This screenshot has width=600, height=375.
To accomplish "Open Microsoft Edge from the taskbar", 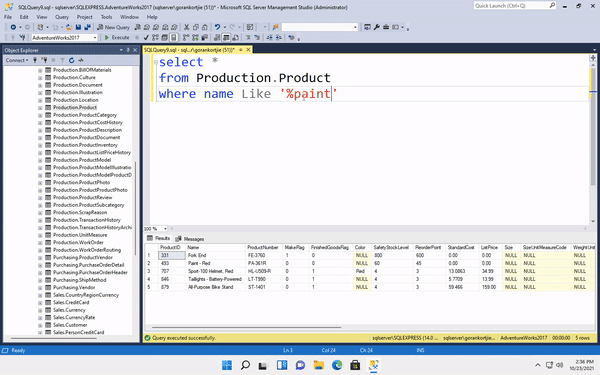I will (x=337, y=365).
